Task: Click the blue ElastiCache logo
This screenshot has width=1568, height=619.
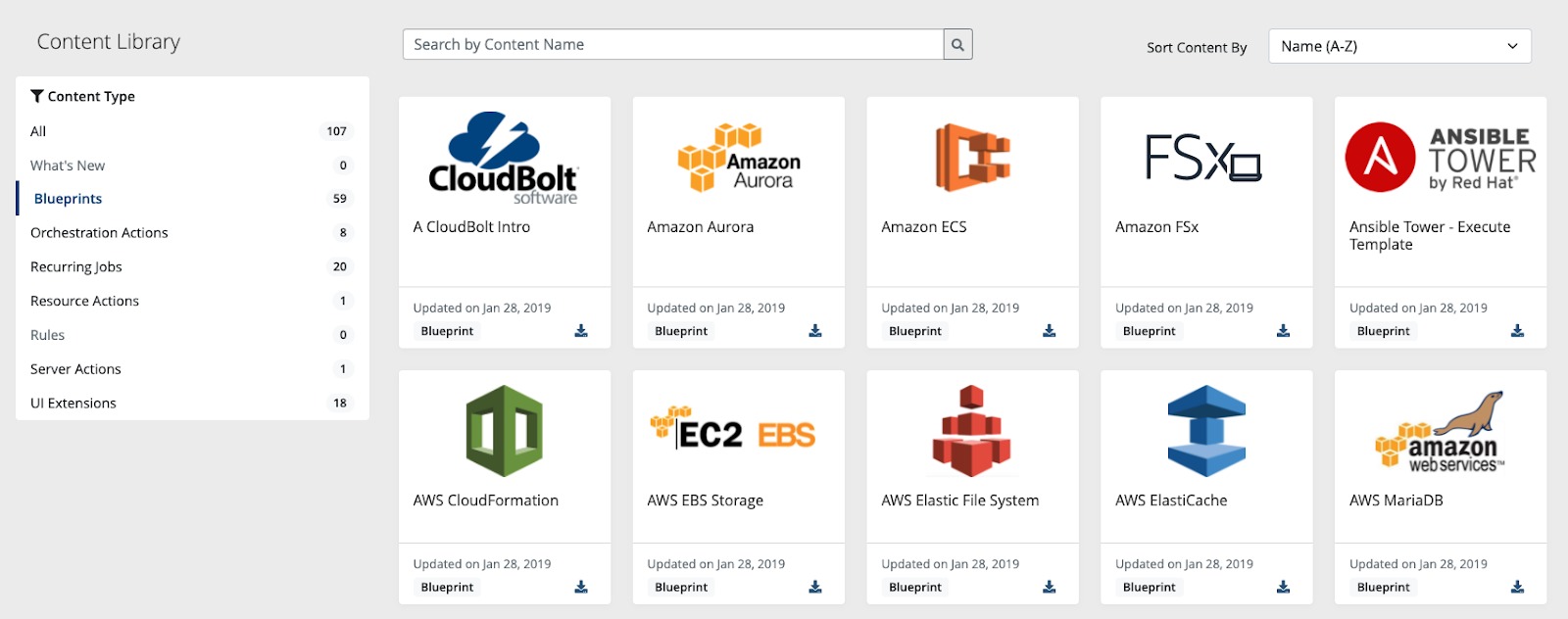Action: (1206, 431)
